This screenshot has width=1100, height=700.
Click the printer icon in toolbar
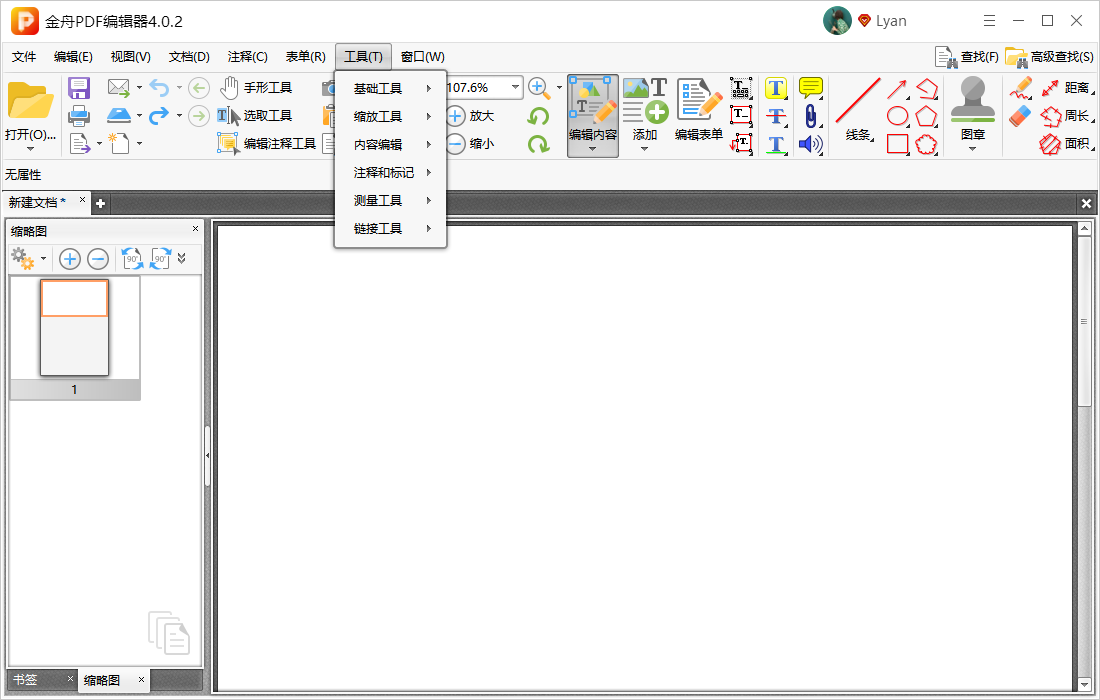tap(79, 116)
